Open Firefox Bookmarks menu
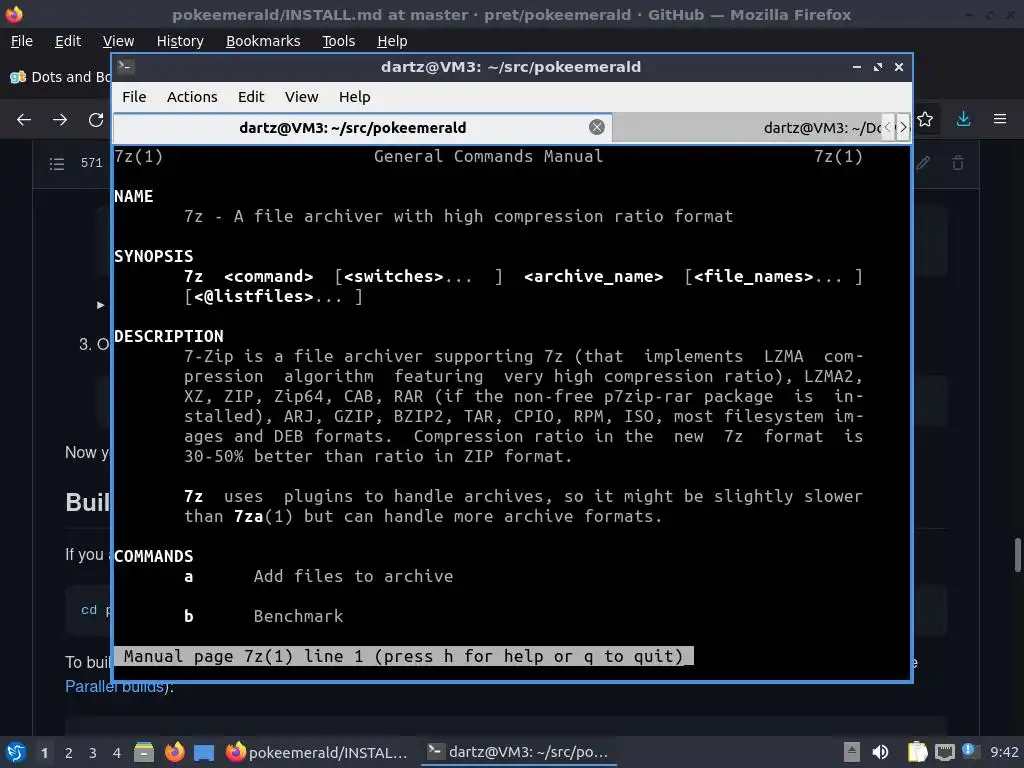The width and height of the screenshot is (1024, 768). tap(263, 41)
